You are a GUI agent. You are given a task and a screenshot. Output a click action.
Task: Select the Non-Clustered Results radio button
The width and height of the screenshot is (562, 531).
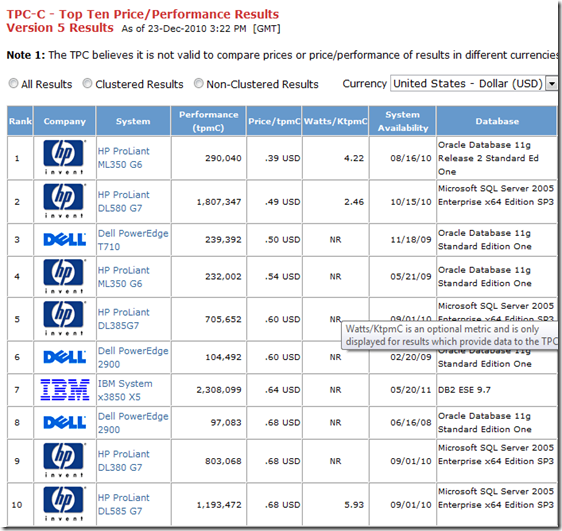coord(198,83)
